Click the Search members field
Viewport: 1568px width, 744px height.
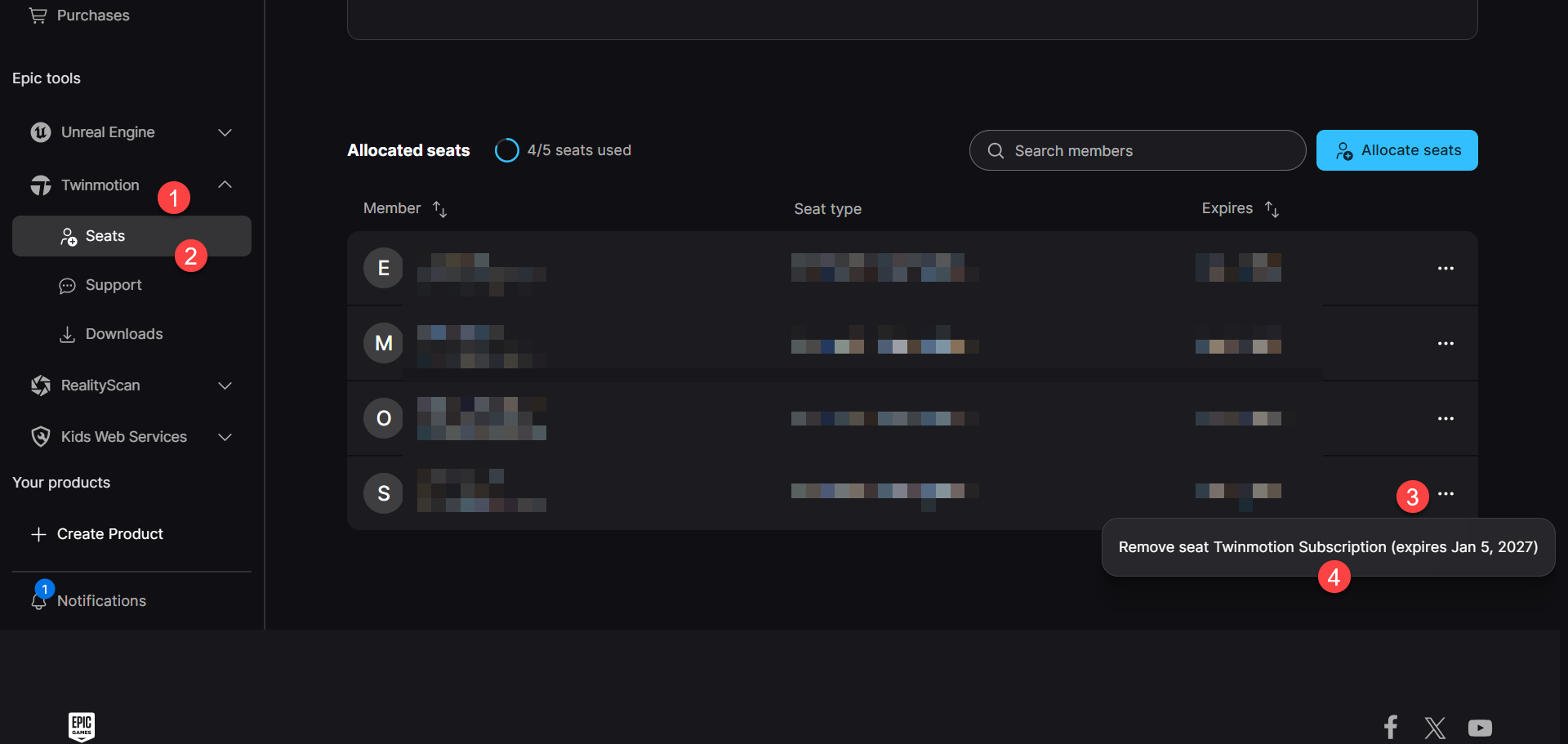tap(1138, 150)
